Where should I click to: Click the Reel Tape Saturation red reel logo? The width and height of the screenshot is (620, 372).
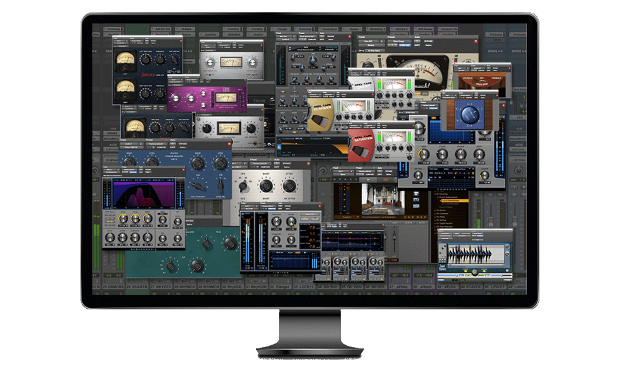pyautogui.click(x=361, y=145)
